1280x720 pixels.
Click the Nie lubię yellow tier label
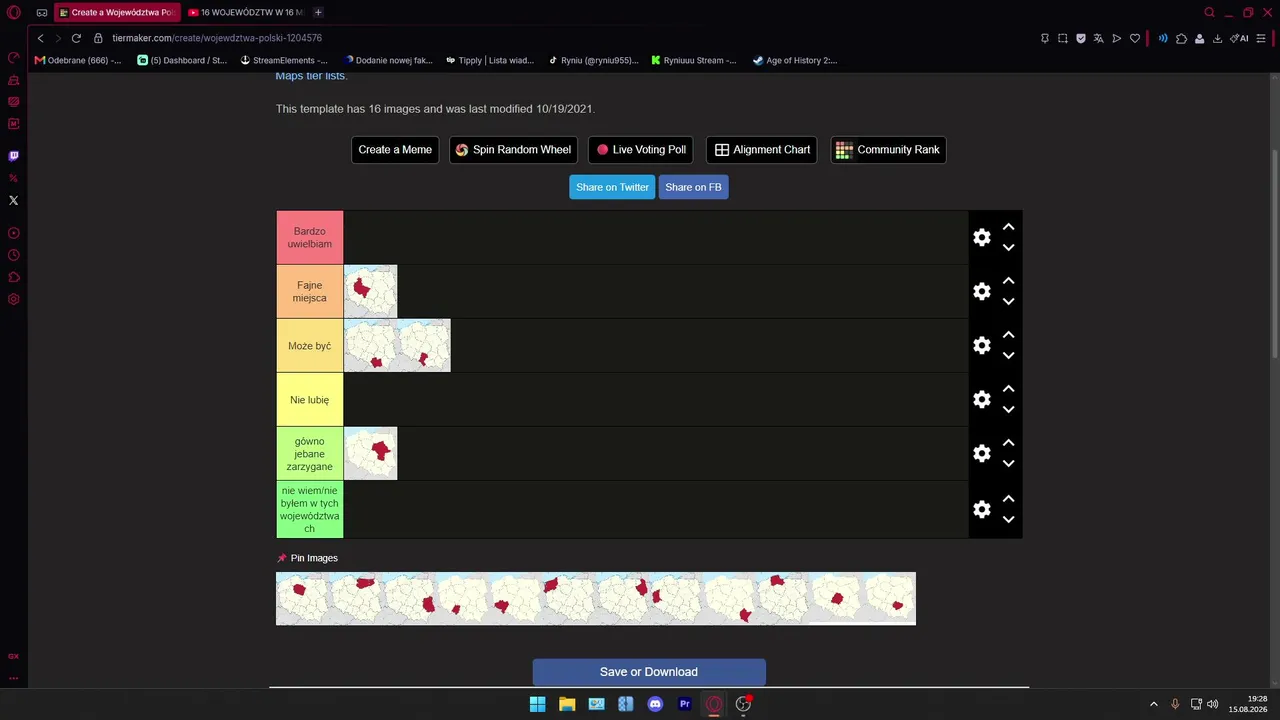coord(310,399)
